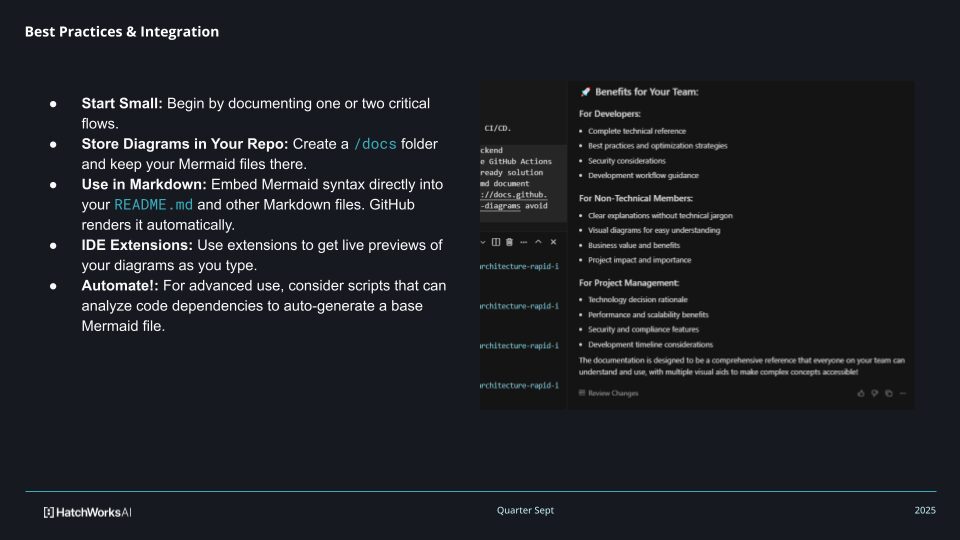Click the thumbs up feedback icon
This screenshot has width=960, height=540.
[x=861, y=393]
